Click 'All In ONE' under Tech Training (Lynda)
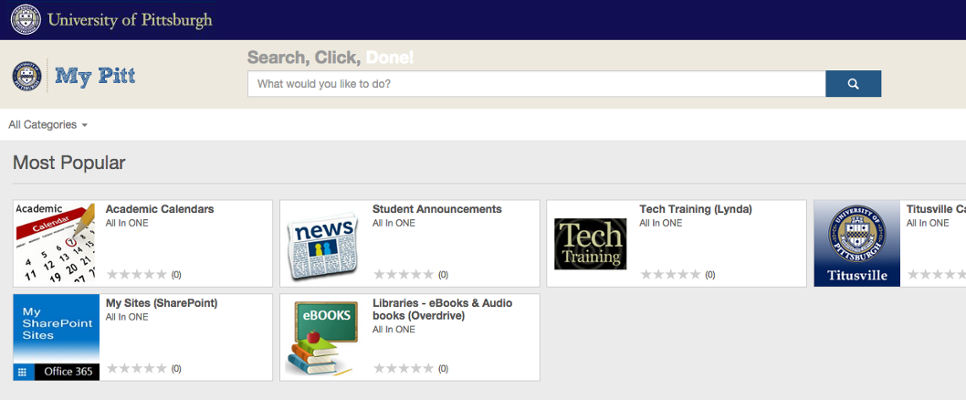966x400 pixels. point(660,223)
